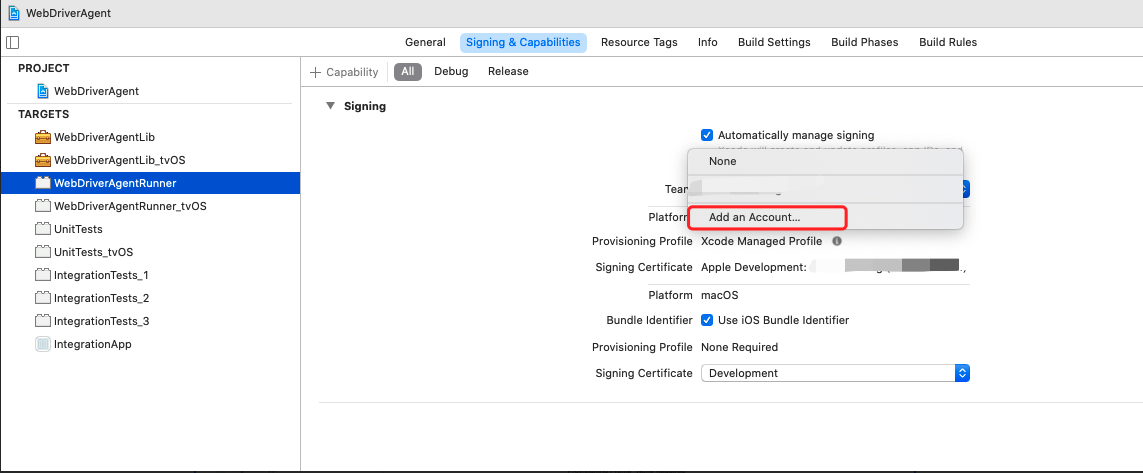Click the sidebar toggle icon at top left

point(12,42)
